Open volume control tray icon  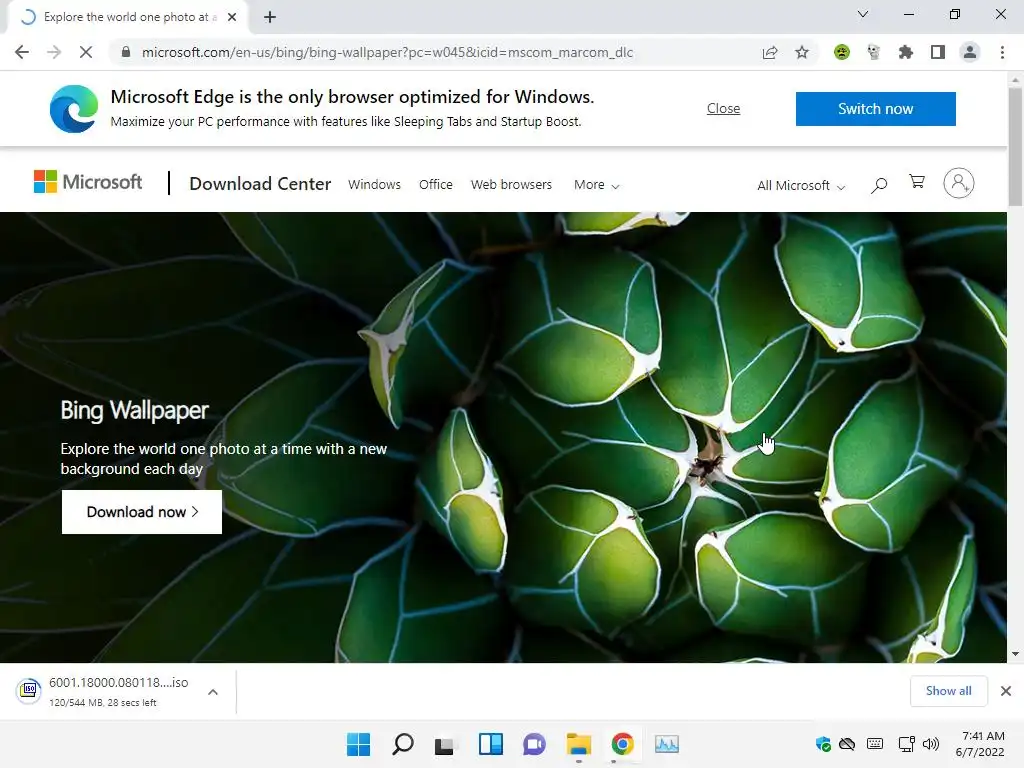coord(931,744)
